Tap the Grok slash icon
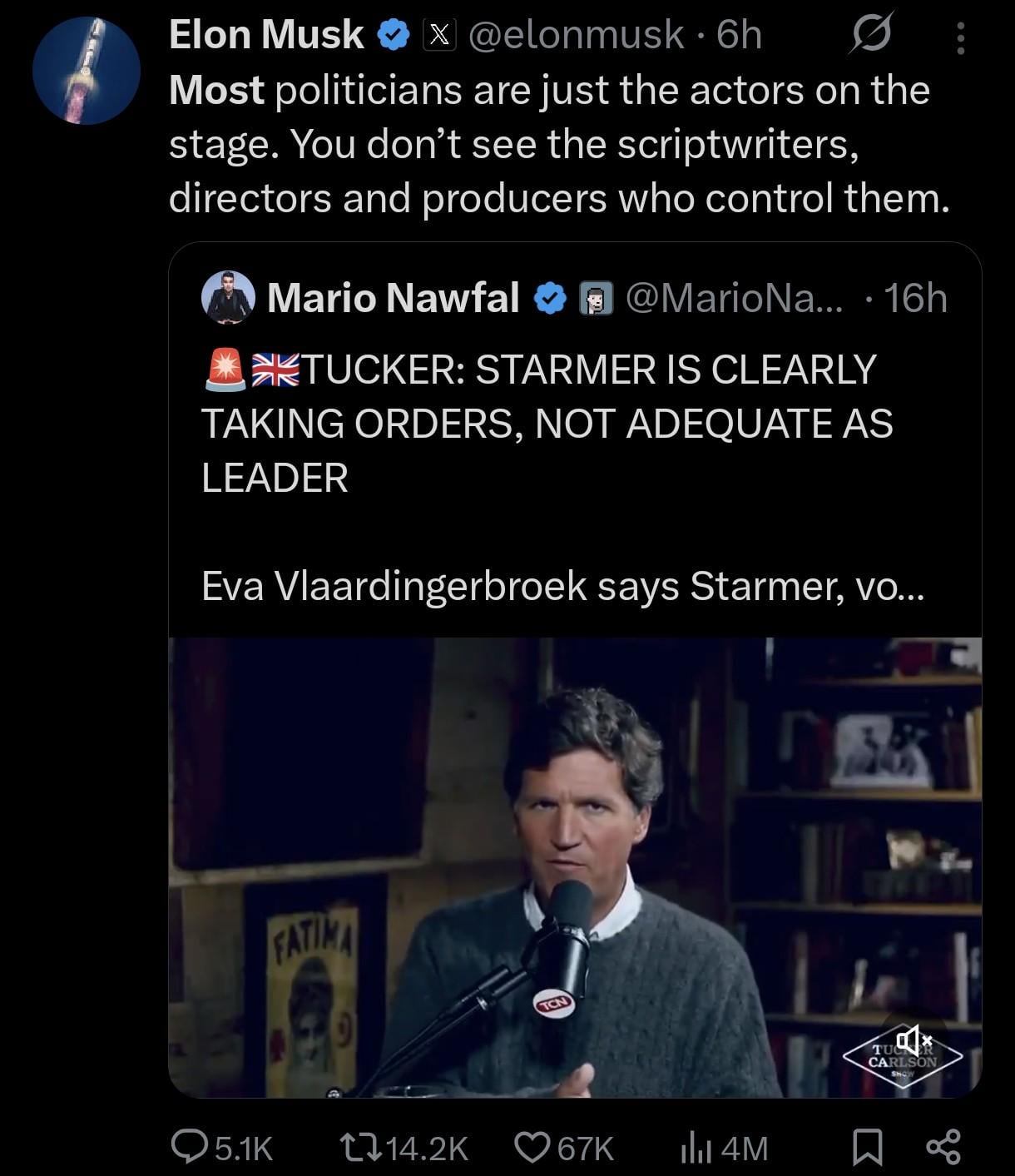Image resolution: width=1015 pixels, height=1176 pixels. tap(871, 35)
